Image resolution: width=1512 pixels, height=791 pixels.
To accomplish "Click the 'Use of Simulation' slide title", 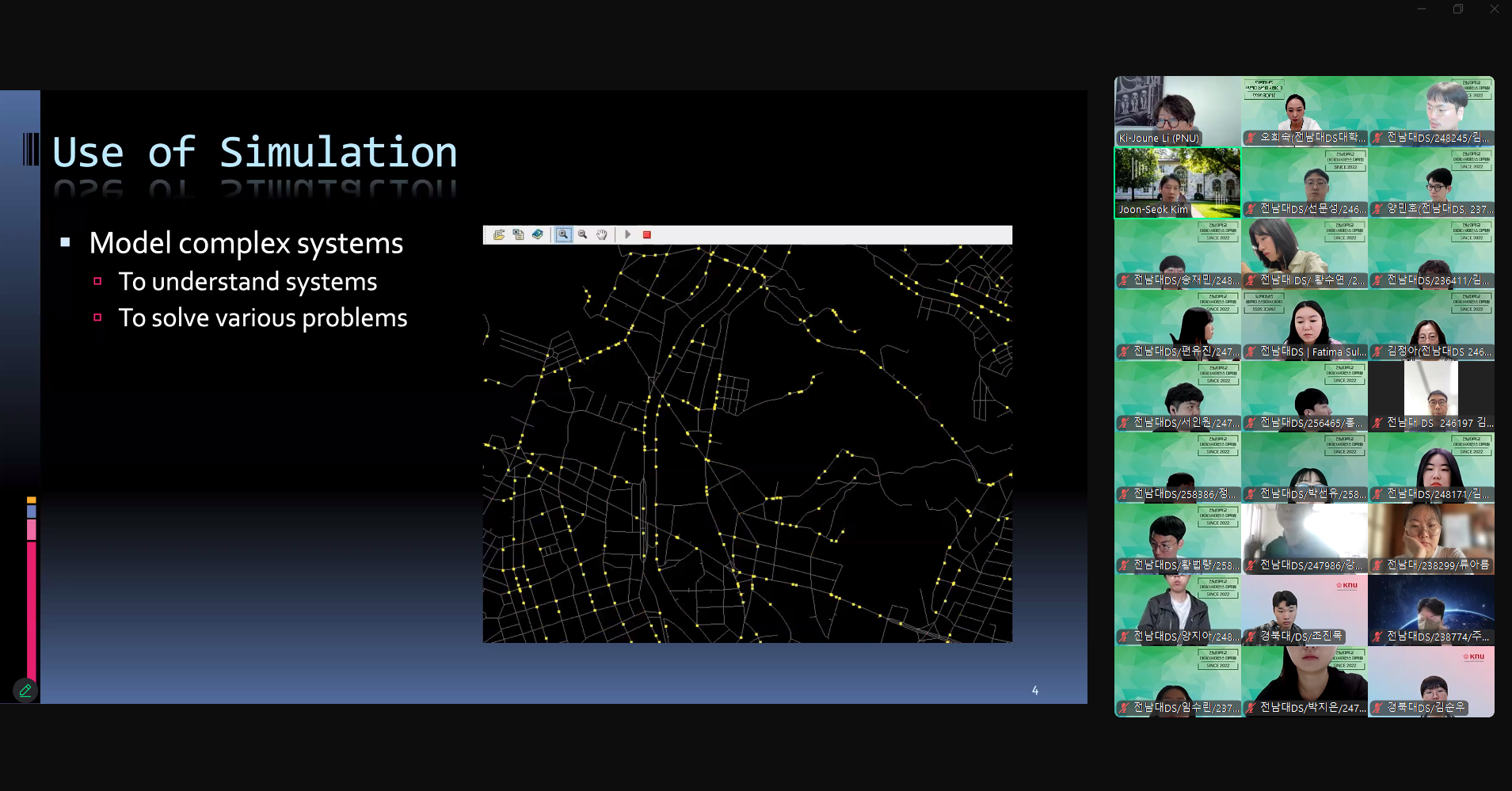I will (x=255, y=152).
